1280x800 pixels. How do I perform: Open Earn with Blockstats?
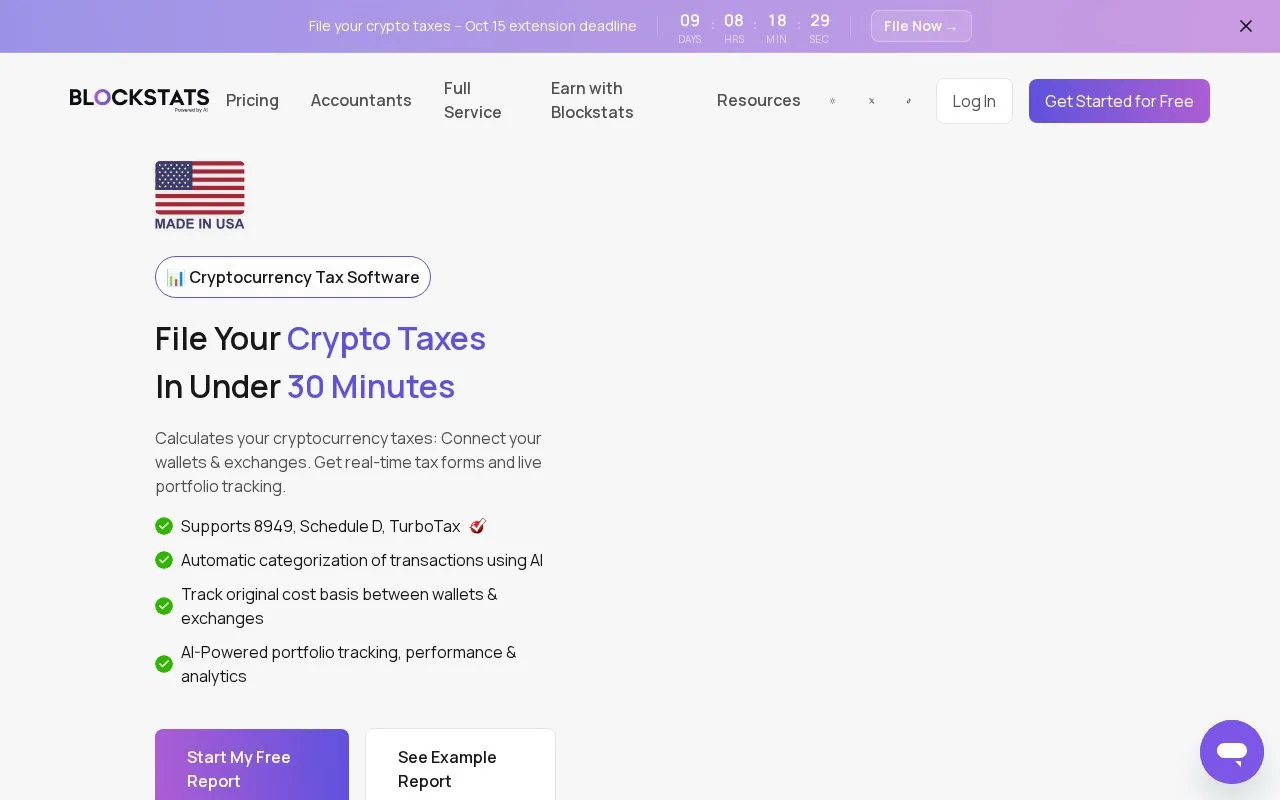(x=592, y=100)
